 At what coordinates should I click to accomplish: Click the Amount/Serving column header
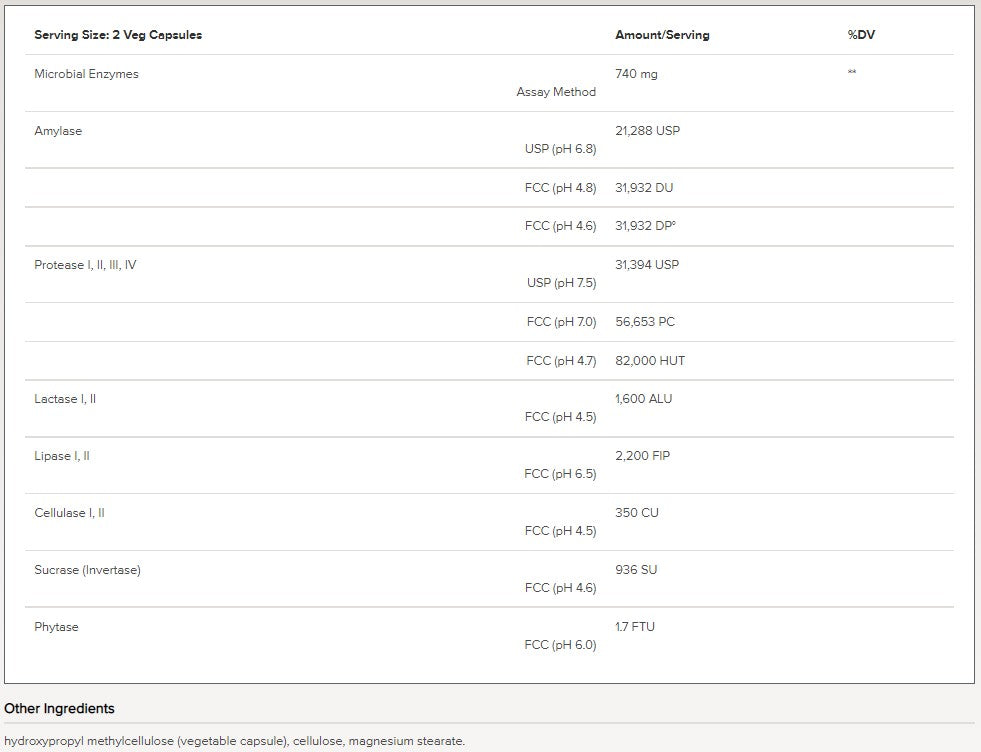[662, 35]
